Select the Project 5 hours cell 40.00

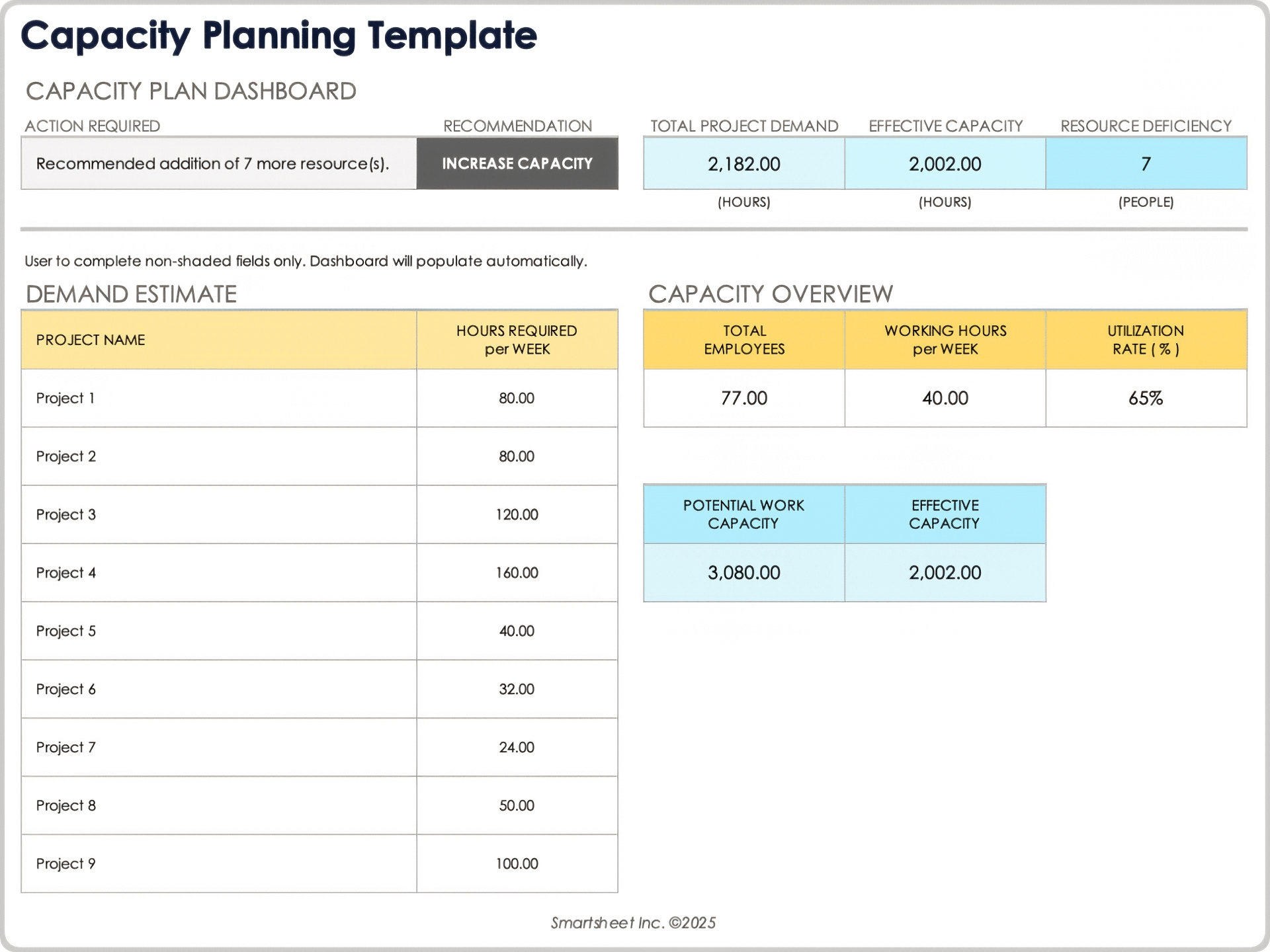517,631
